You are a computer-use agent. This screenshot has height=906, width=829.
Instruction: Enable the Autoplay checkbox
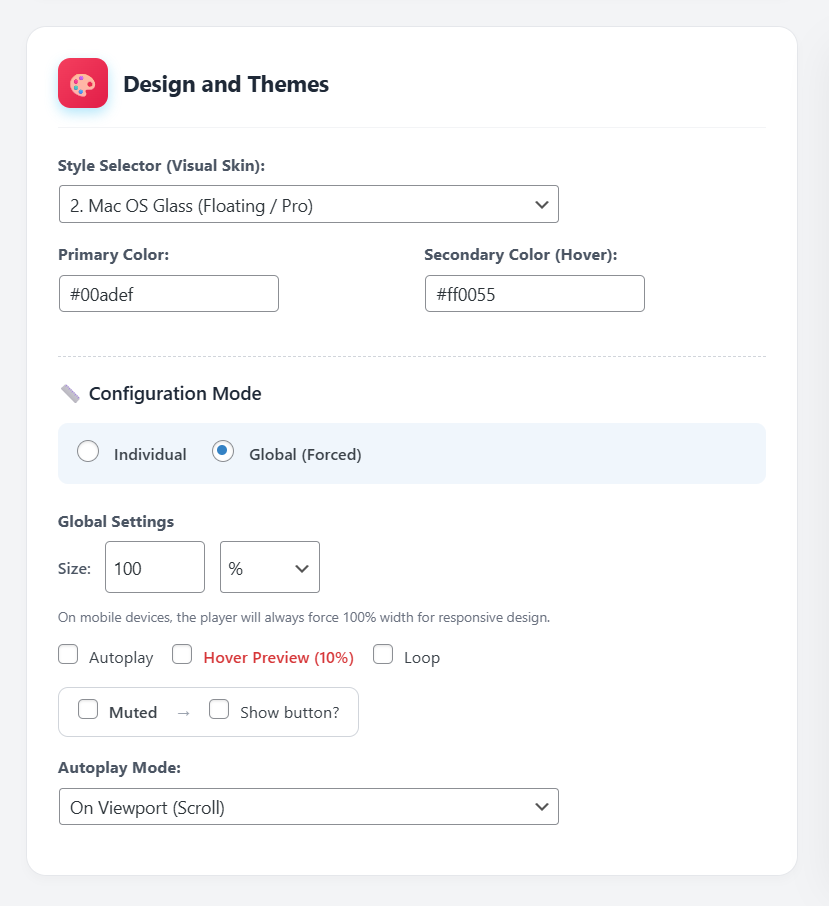tap(68, 655)
